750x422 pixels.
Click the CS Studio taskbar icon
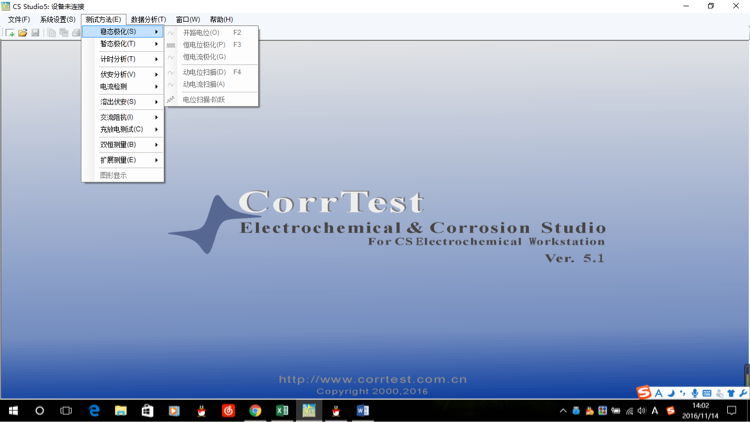[309, 411]
